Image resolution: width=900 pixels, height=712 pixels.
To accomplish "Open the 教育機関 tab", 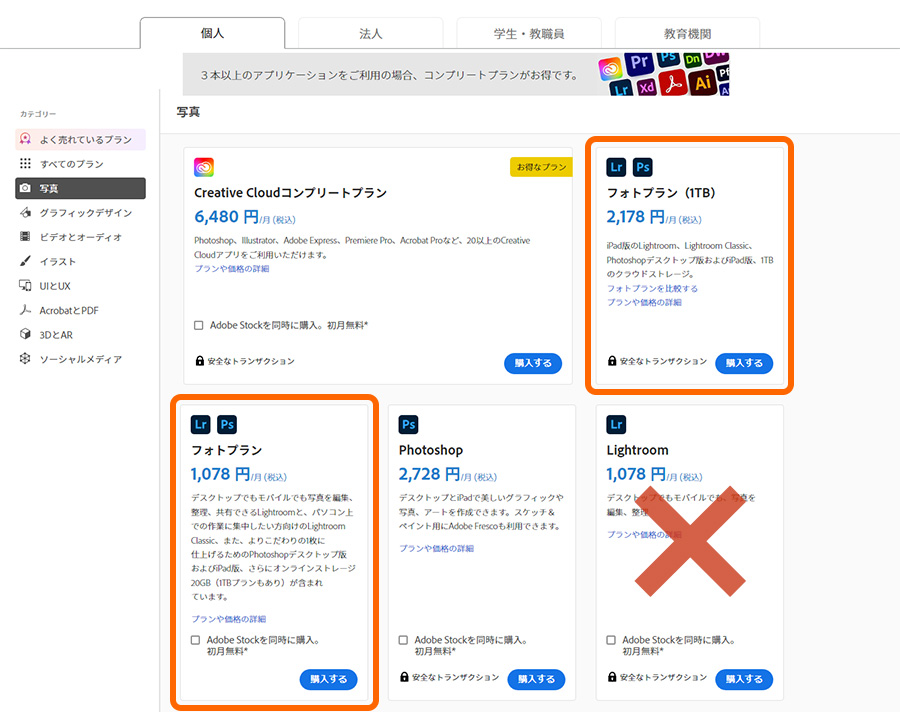I will pyautogui.click(x=687, y=33).
